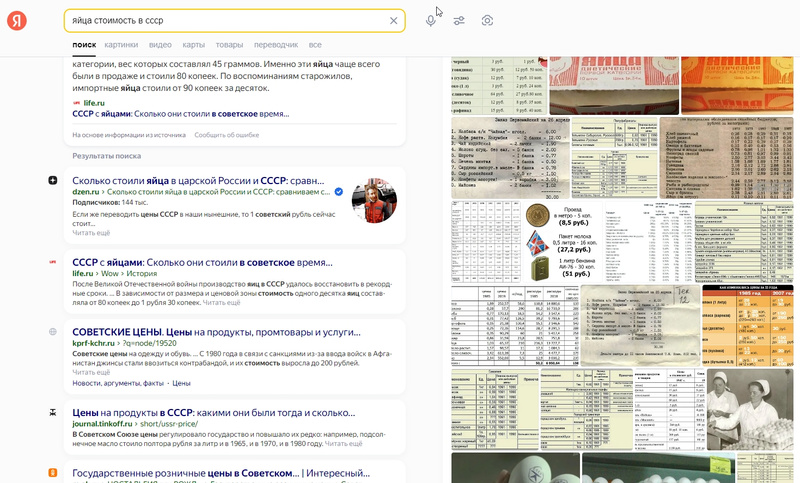Start voice search with microphone icon
The image size is (800, 483).
click(x=431, y=21)
